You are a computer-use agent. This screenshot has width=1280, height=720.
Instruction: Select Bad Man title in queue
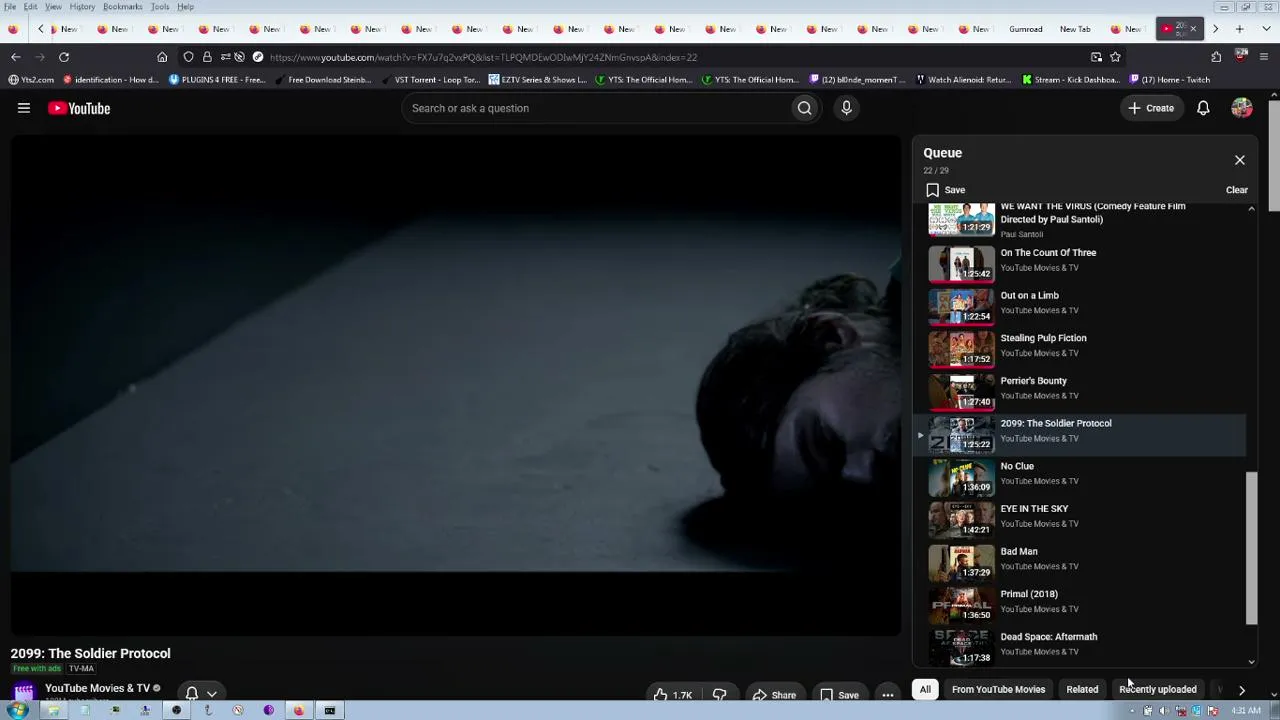[x=1019, y=551]
